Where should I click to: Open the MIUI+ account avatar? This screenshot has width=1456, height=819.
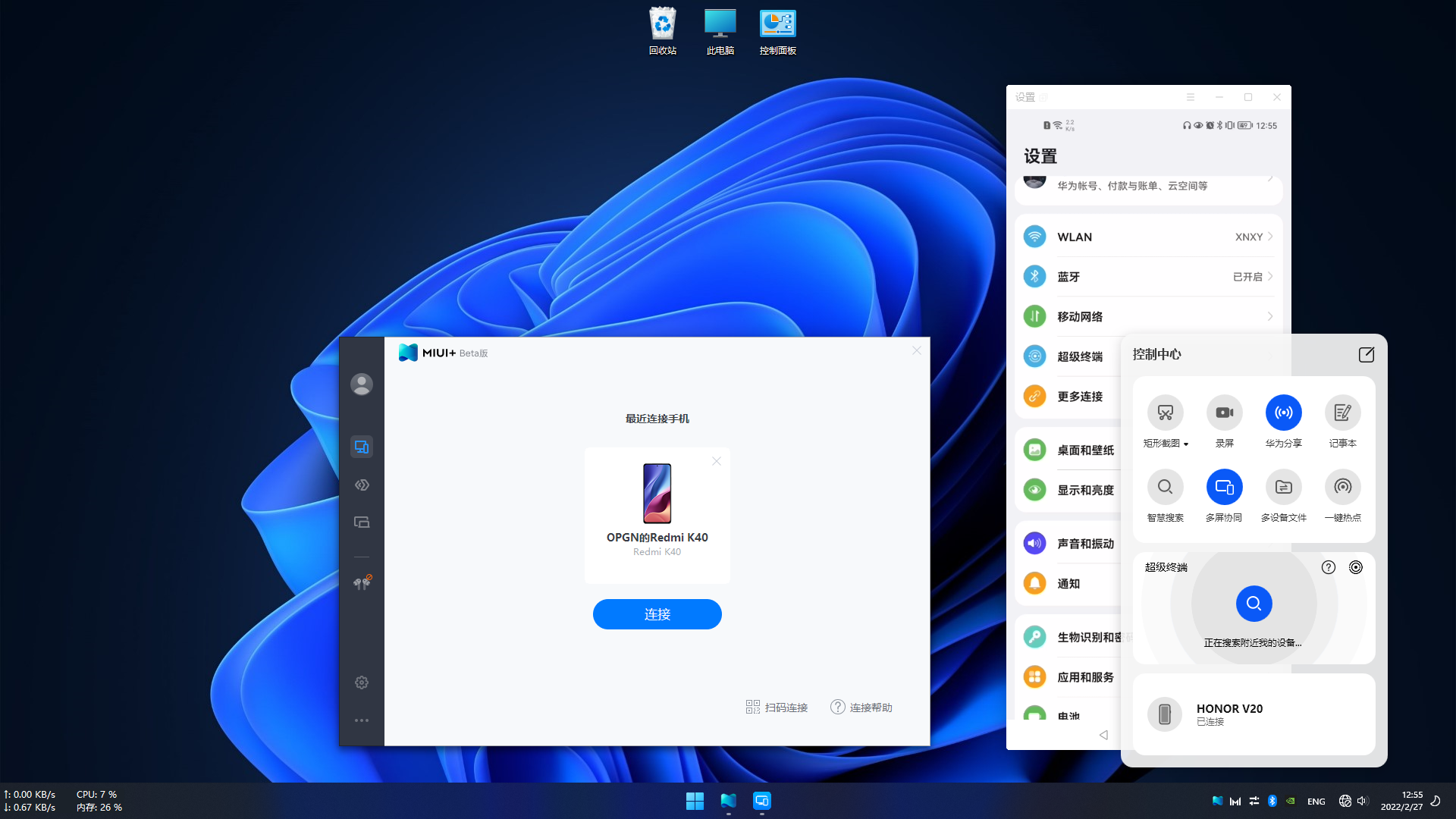(362, 384)
